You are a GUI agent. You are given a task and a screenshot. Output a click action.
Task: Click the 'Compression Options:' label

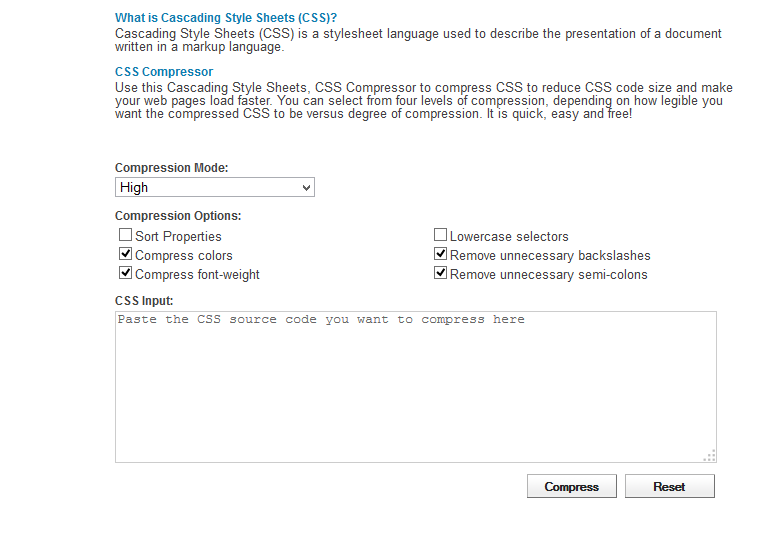click(178, 216)
